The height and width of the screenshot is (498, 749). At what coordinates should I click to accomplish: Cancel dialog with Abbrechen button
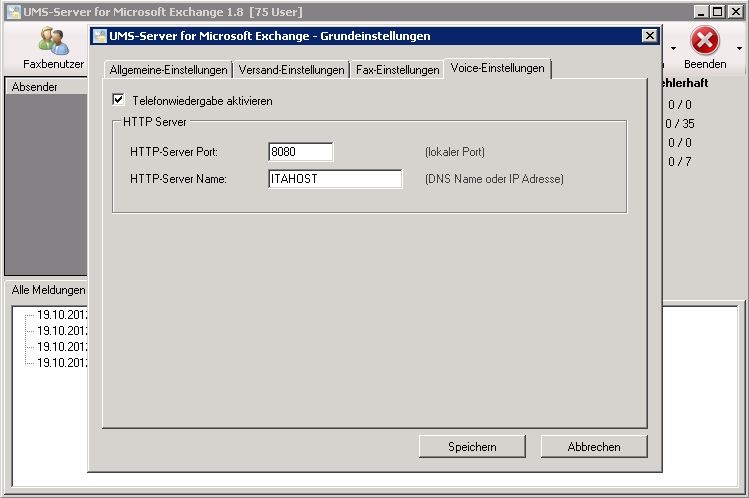click(x=594, y=446)
